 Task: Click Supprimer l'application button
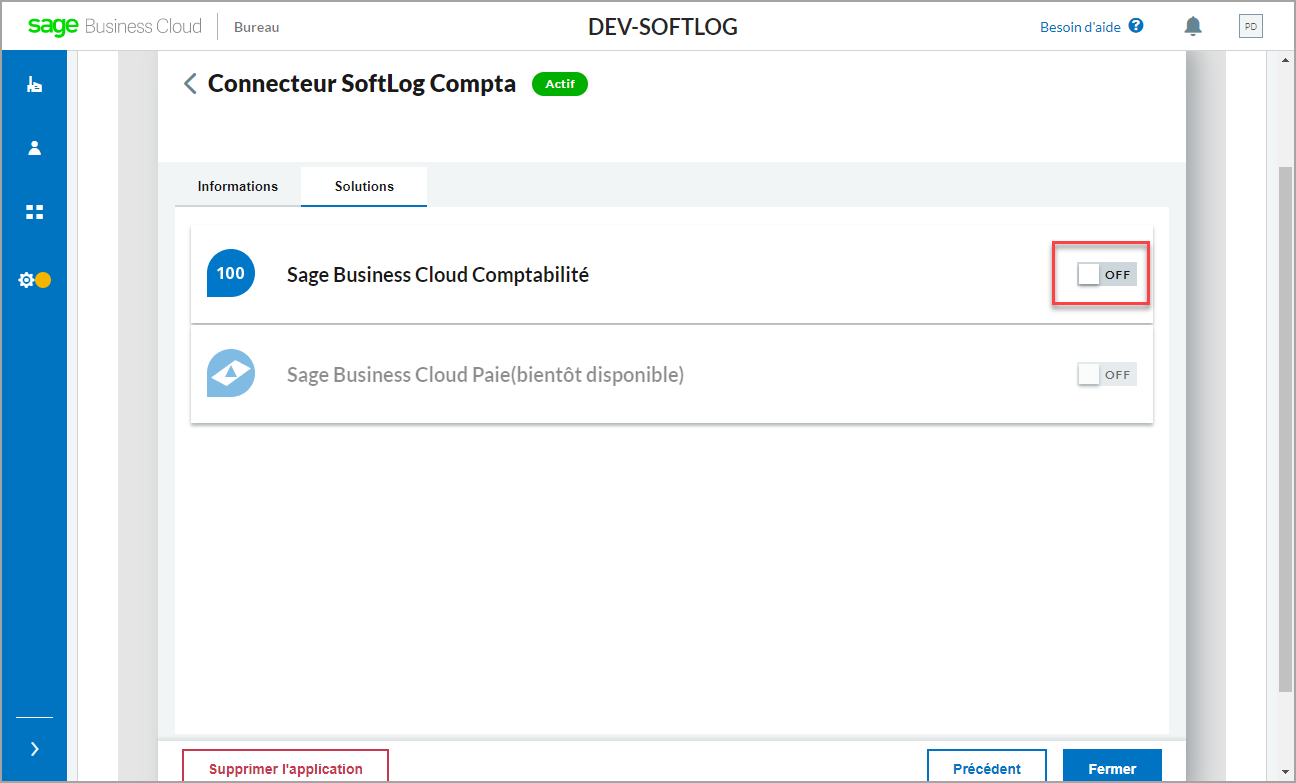click(285, 767)
